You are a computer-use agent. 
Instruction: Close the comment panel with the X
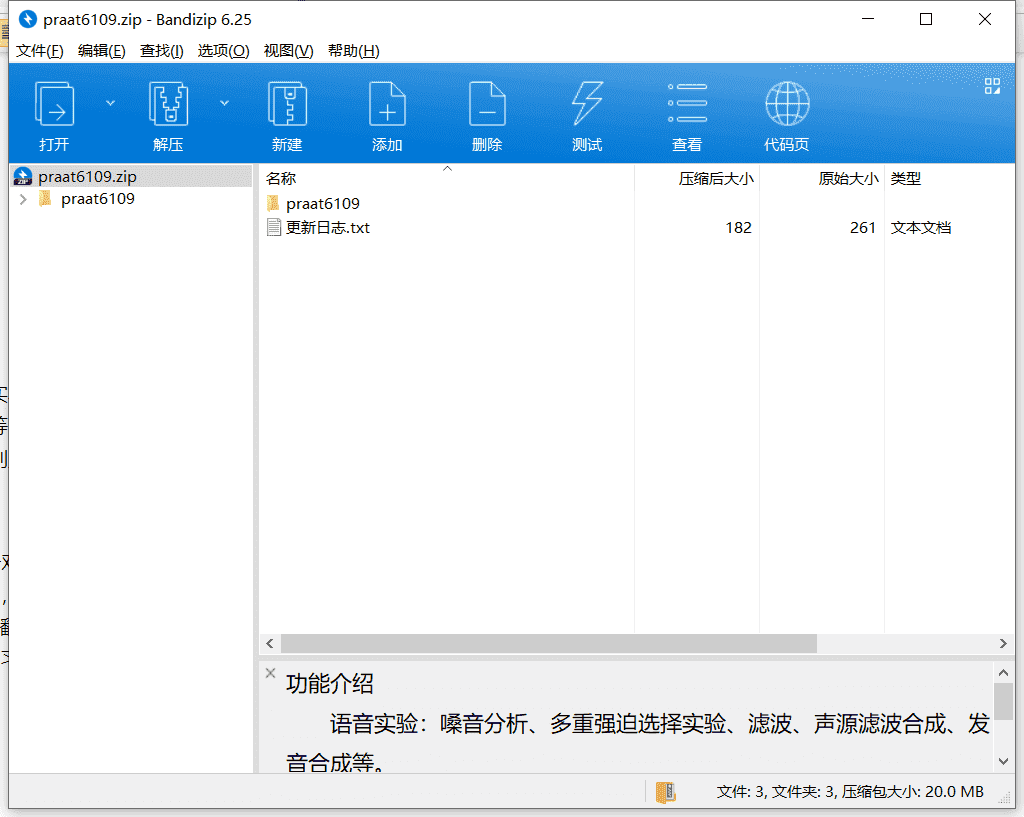(x=270, y=673)
